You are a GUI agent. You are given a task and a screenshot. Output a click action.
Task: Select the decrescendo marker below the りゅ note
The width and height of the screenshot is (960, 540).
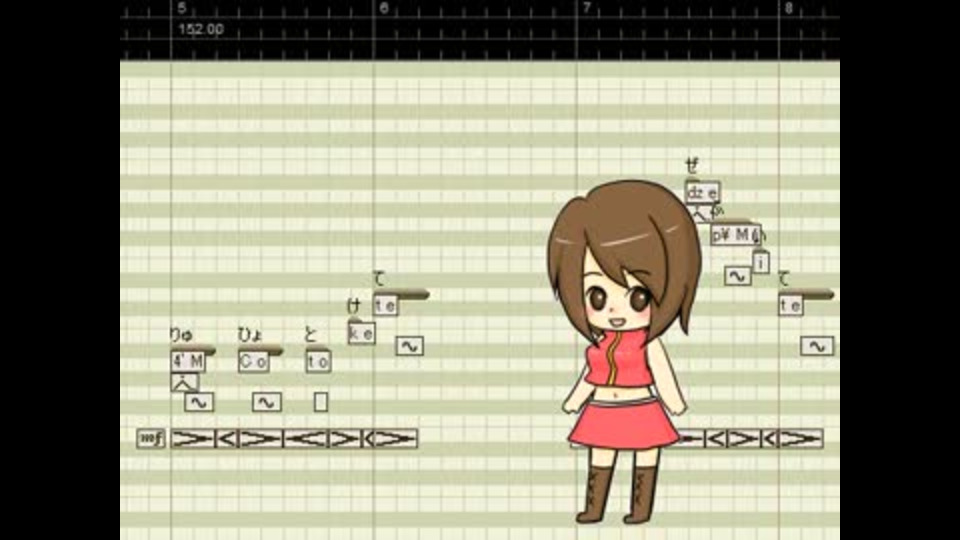[193, 438]
